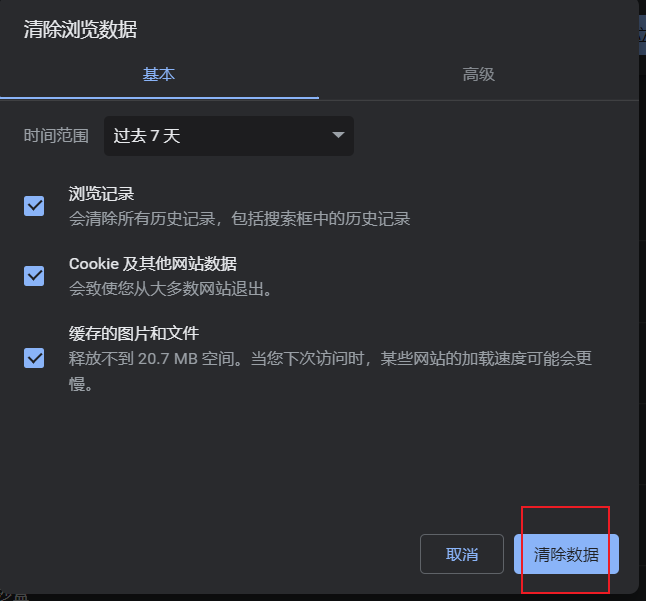Viewport: 646px width, 601px height.
Task: Click the 会清除所有历史记录 description text
Action: [x=239, y=219]
